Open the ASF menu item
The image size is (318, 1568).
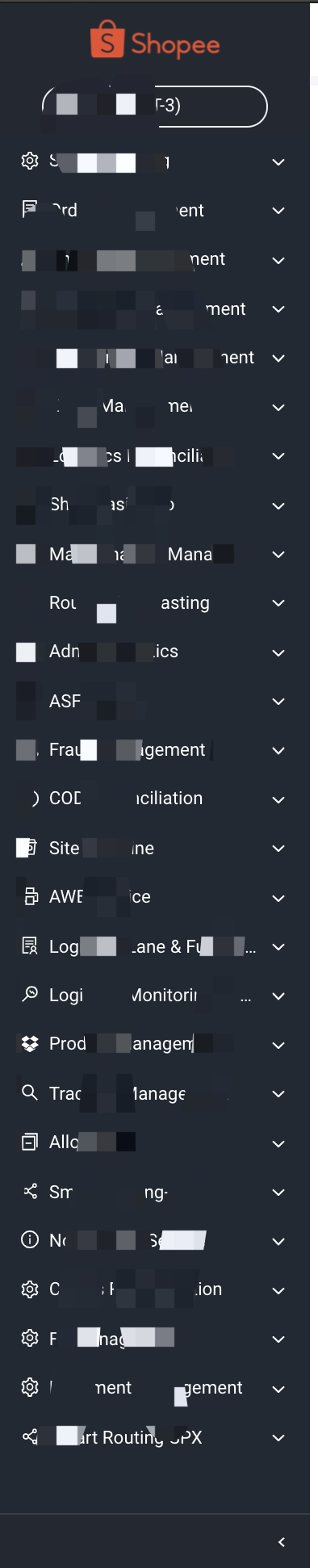tap(155, 701)
